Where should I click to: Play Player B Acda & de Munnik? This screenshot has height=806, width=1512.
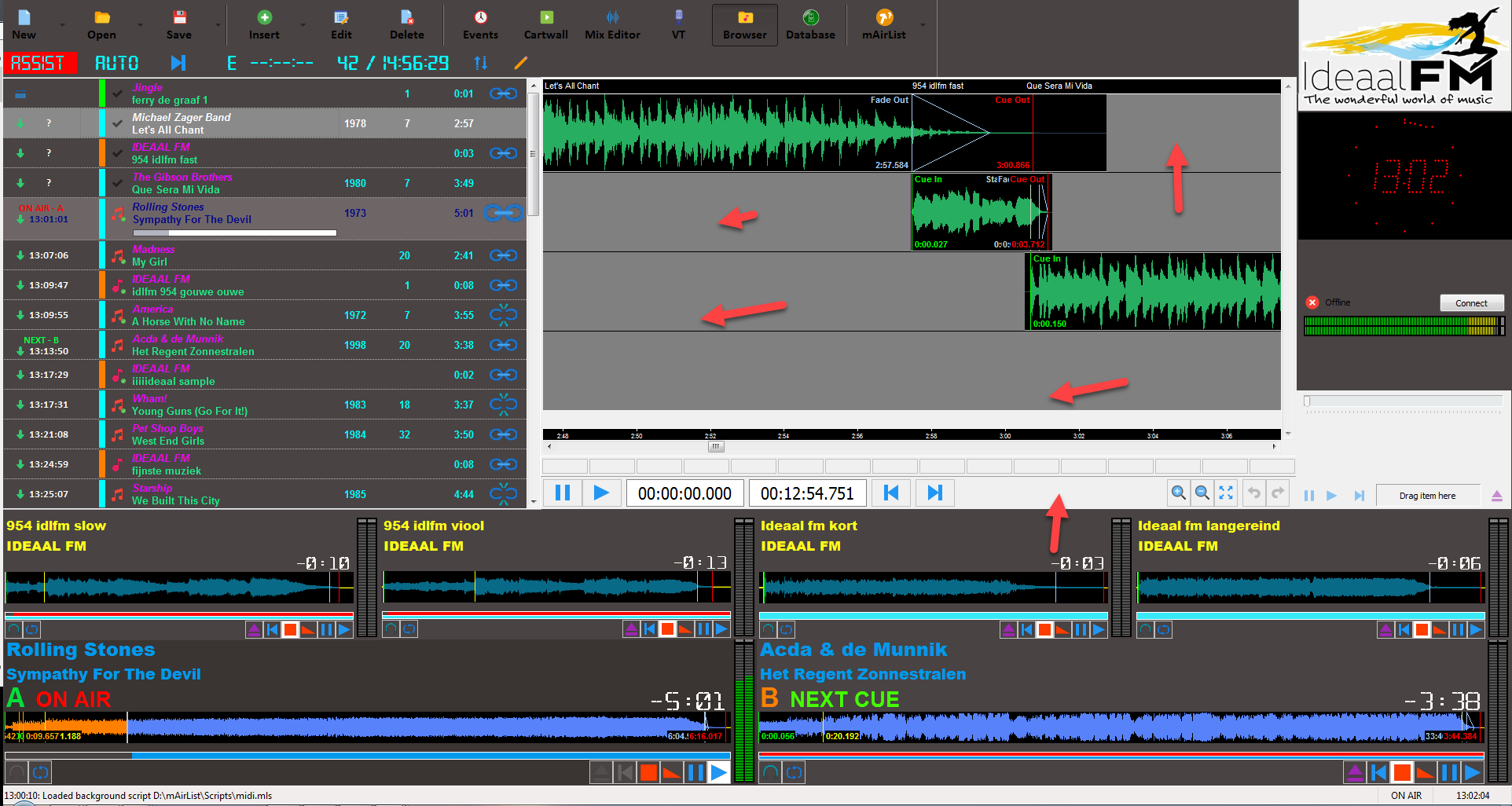[x=1473, y=772]
